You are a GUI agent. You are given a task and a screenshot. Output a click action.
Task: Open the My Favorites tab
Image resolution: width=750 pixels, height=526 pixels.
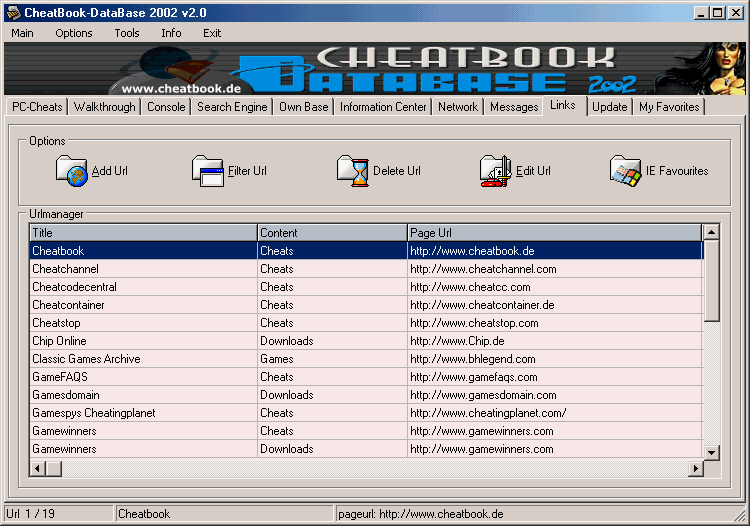tap(669, 107)
